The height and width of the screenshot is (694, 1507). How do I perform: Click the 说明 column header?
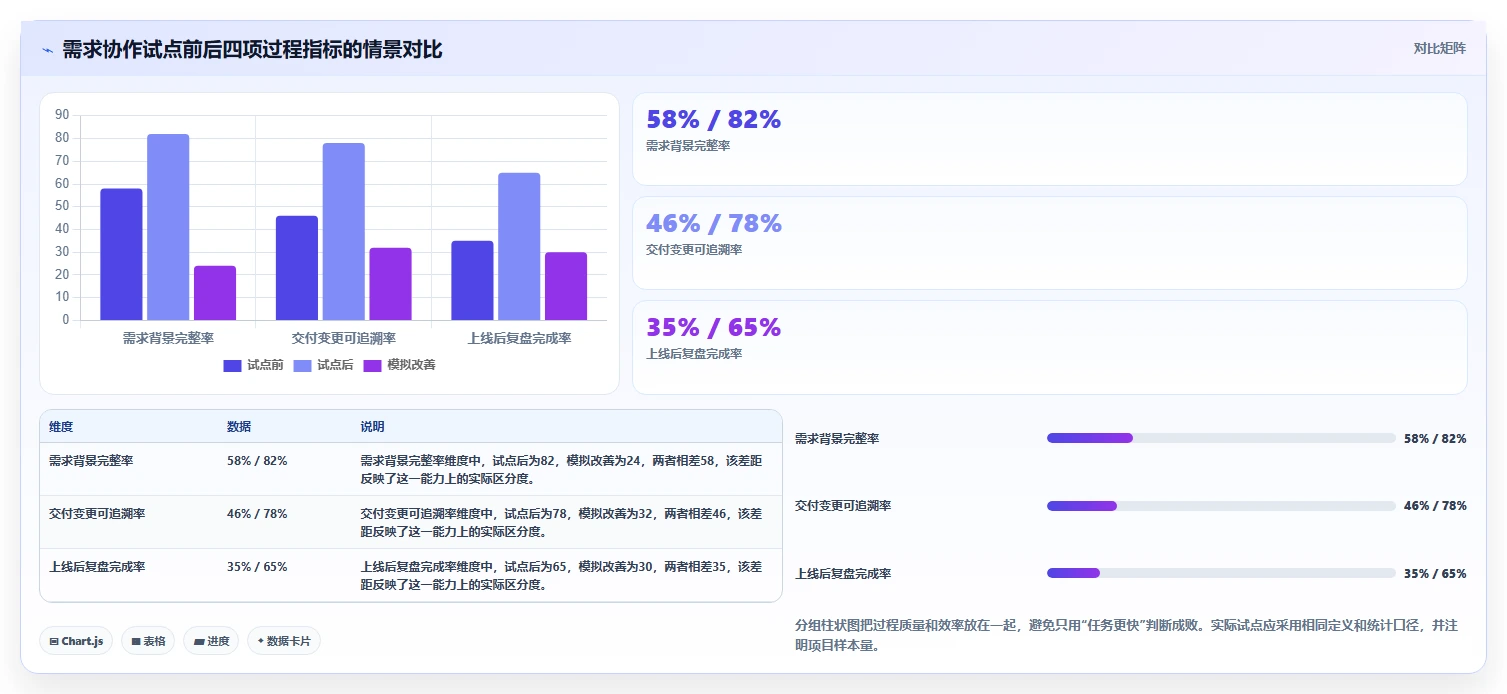click(372, 427)
